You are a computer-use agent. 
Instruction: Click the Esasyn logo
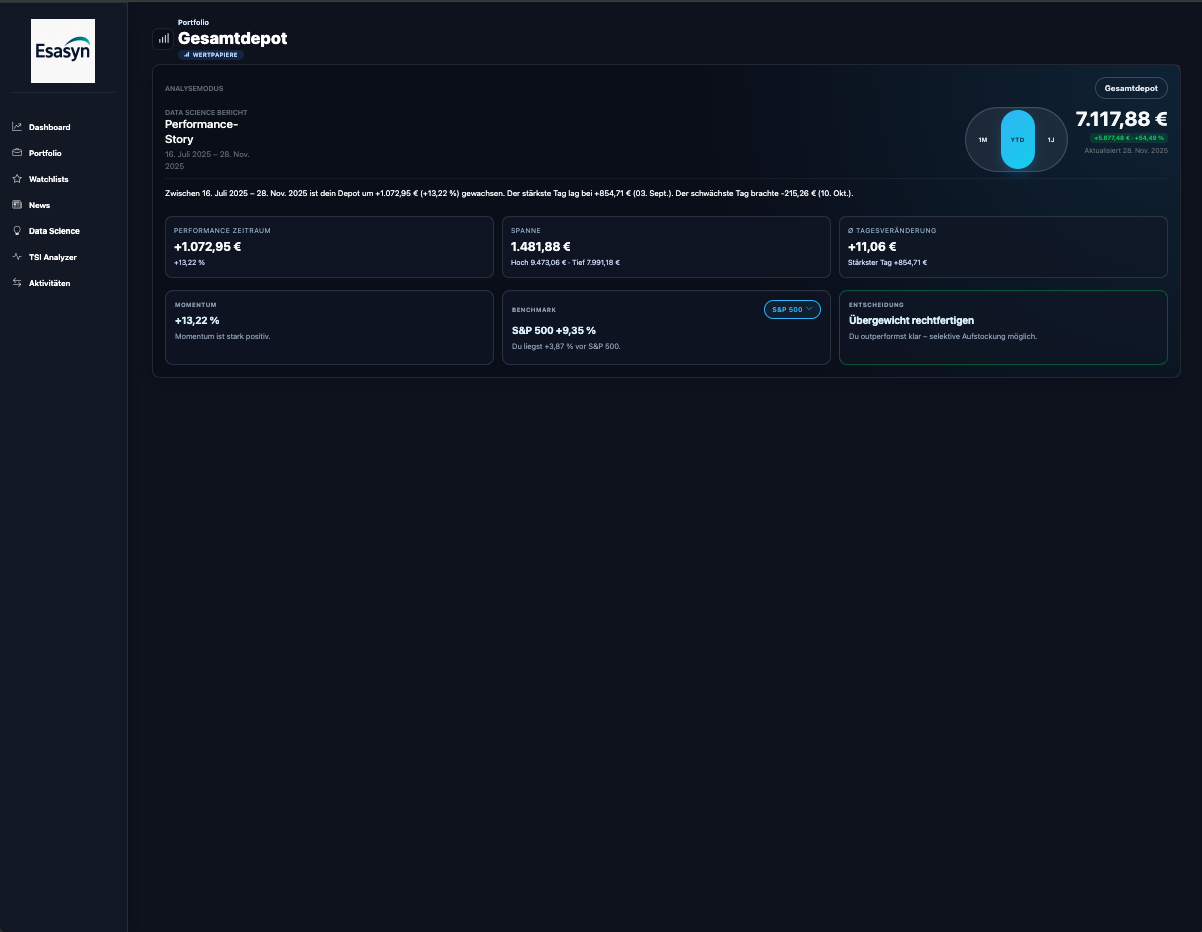[x=63, y=51]
